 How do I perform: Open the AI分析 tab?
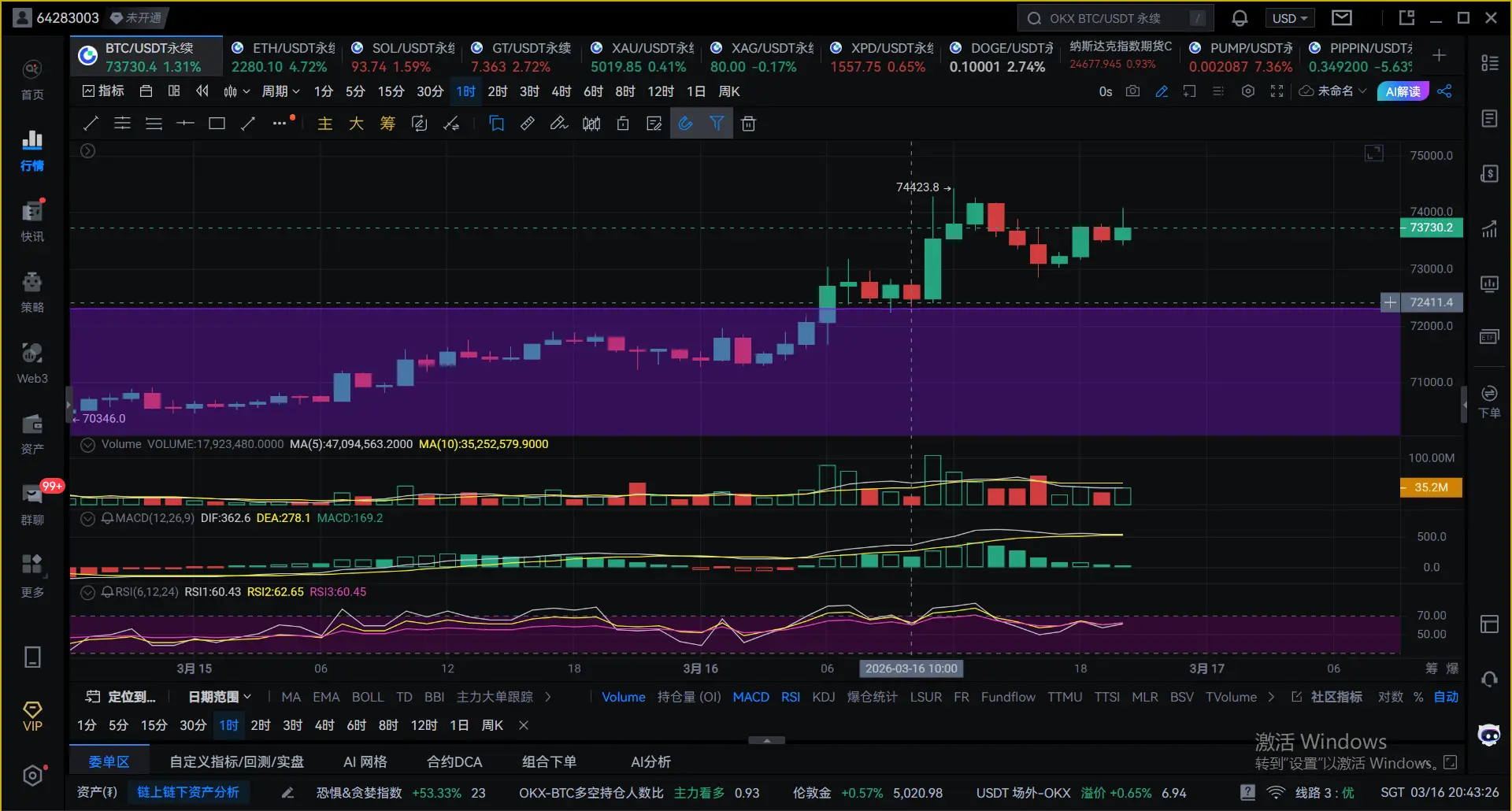651,761
